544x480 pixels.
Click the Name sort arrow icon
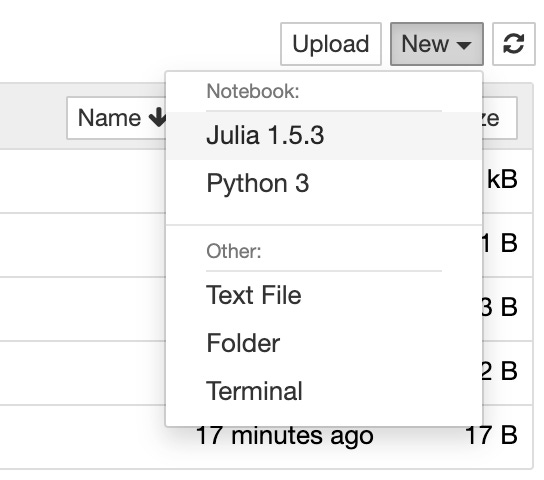pyautogui.click(x=157, y=117)
